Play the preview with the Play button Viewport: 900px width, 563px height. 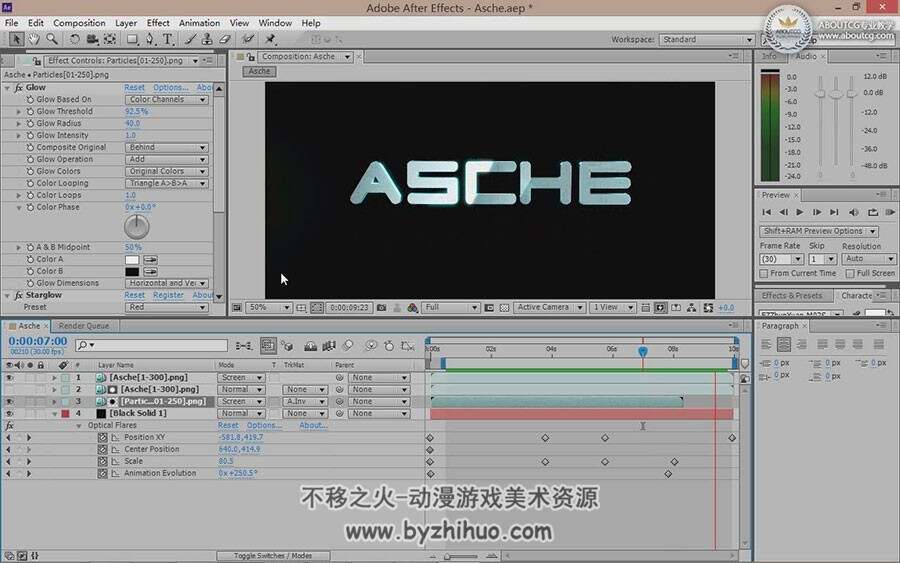pyautogui.click(x=800, y=212)
